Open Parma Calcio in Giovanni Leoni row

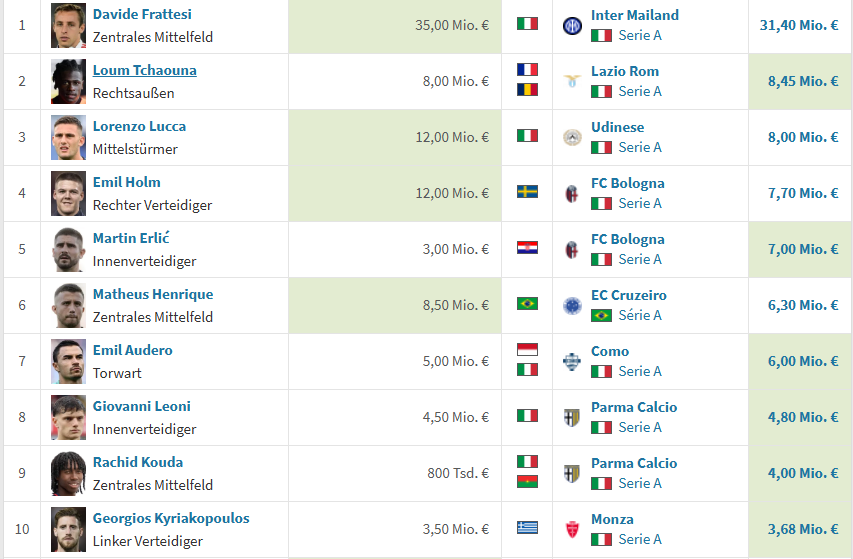point(634,407)
